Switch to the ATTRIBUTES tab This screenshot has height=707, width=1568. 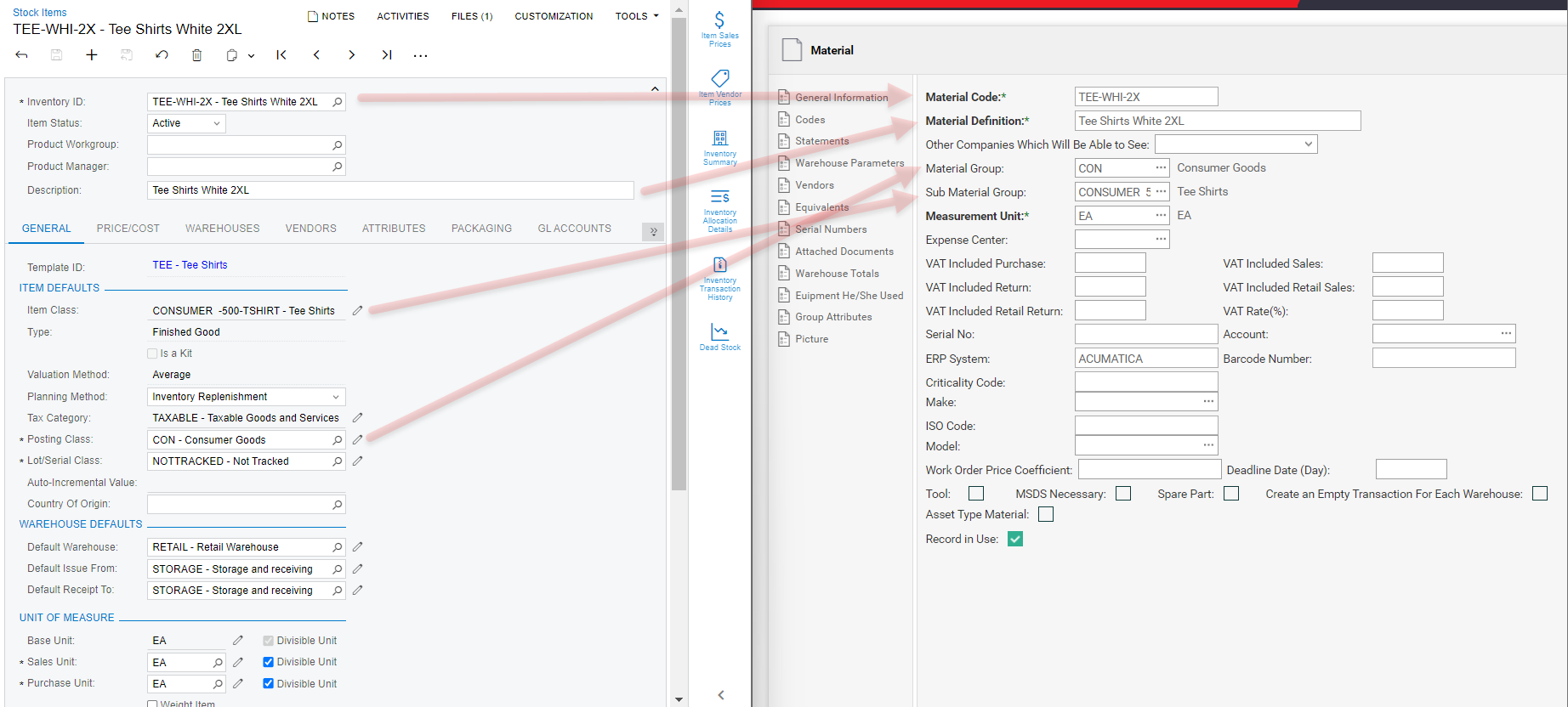pos(394,229)
